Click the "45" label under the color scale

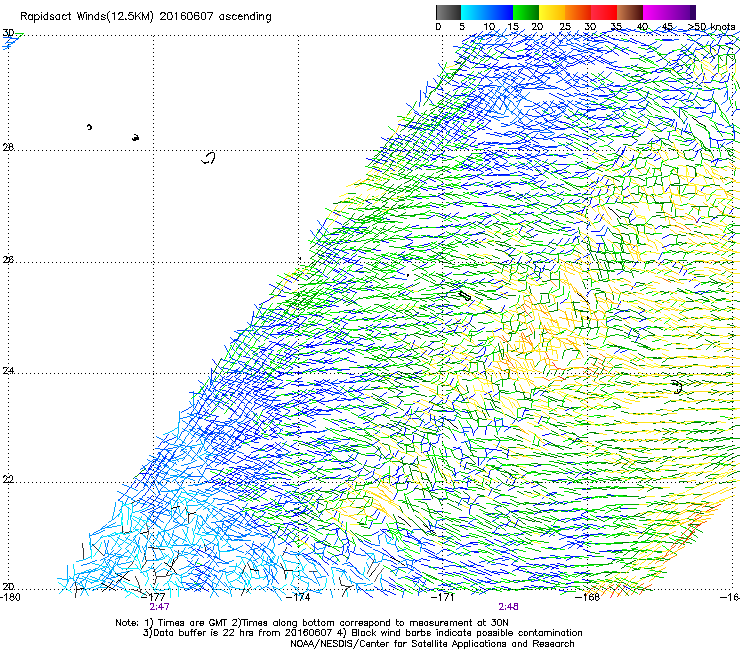667,27
